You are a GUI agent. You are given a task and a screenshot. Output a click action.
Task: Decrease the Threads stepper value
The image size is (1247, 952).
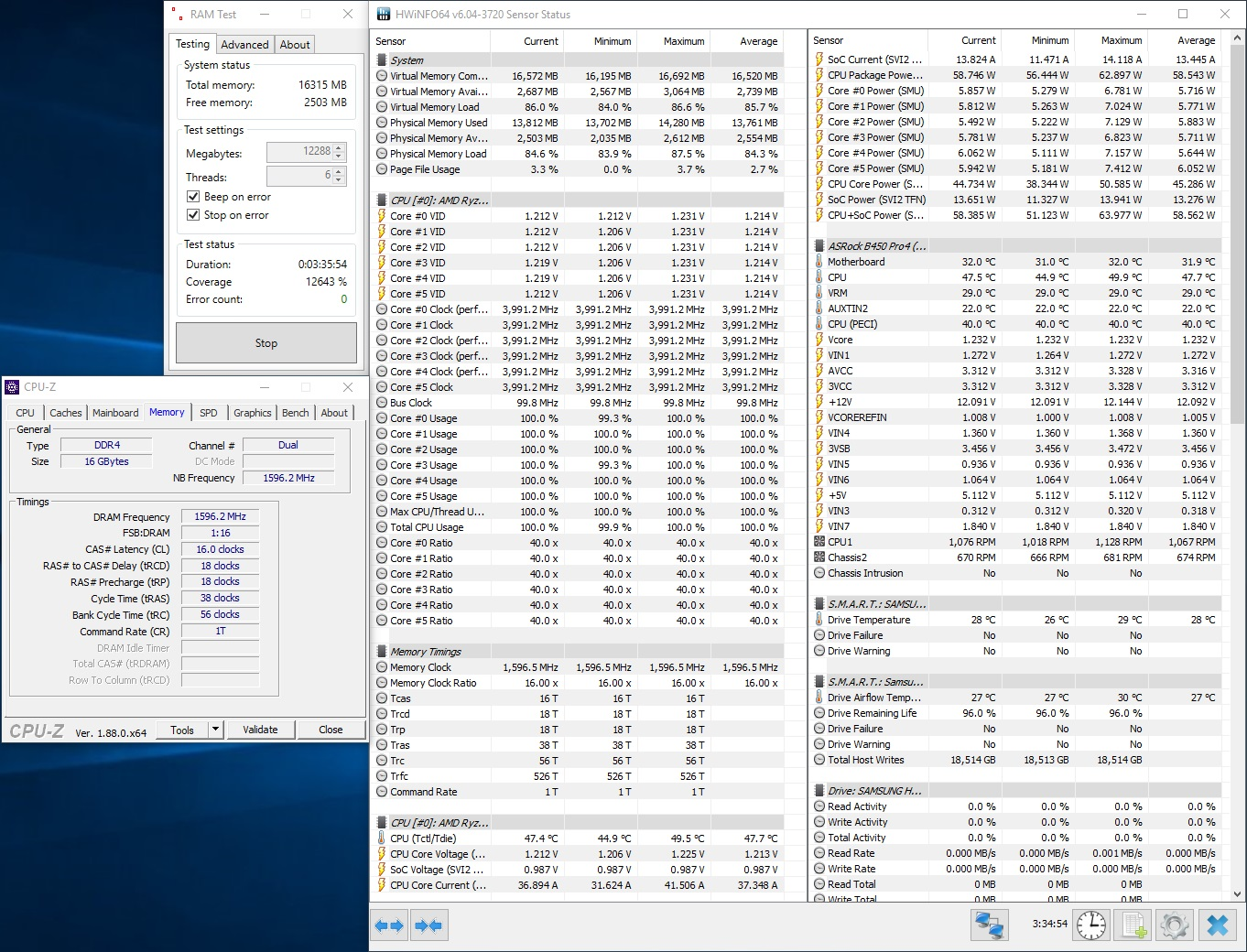point(339,179)
